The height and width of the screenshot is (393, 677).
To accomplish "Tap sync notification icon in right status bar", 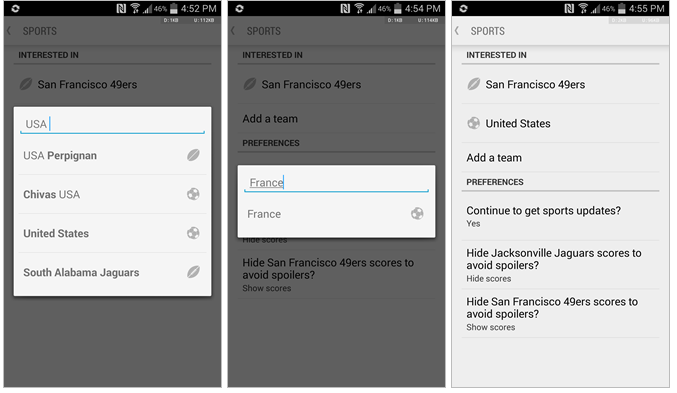I will point(463,8).
